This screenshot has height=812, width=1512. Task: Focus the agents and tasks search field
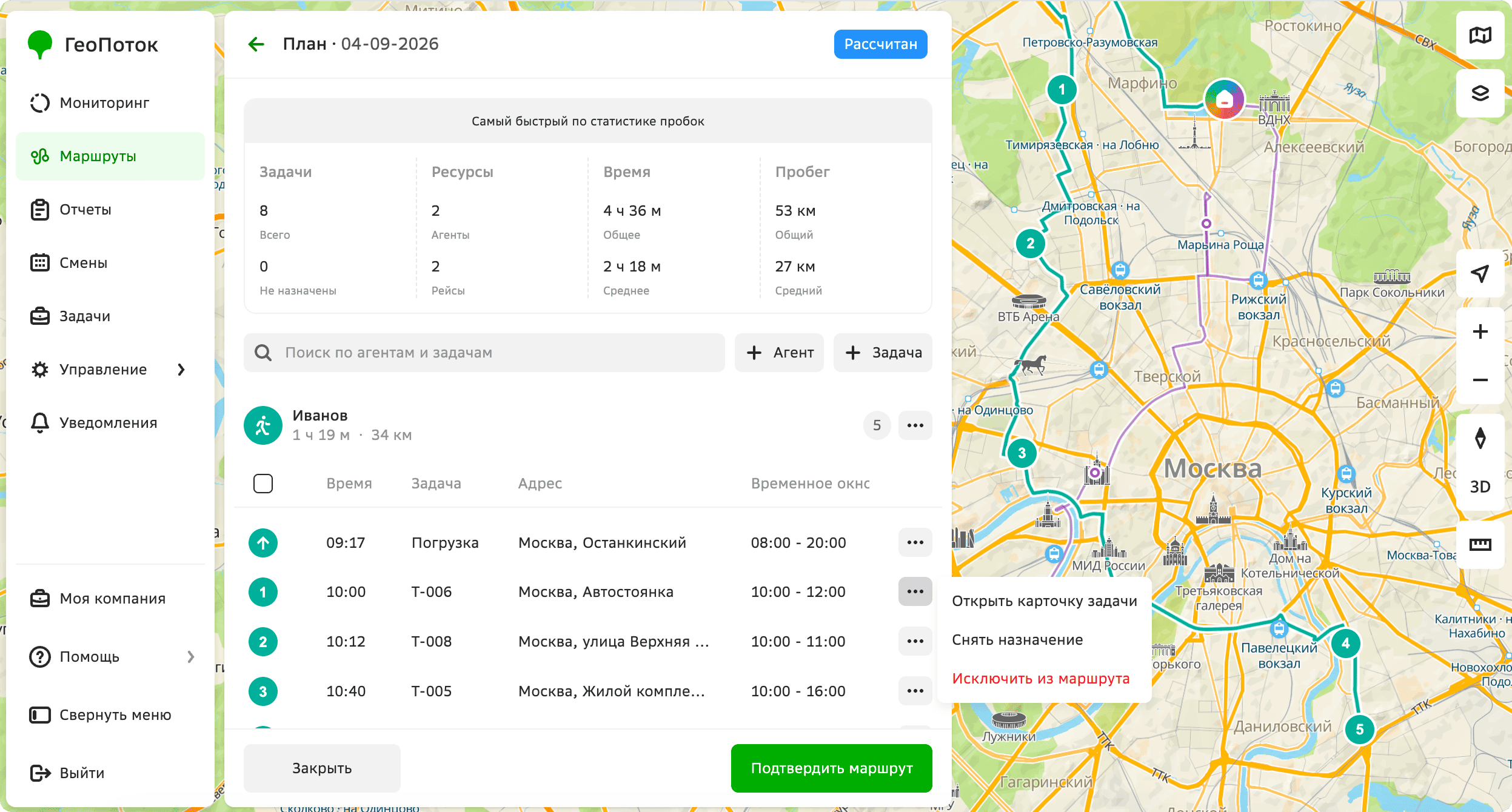(x=484, y=353)
